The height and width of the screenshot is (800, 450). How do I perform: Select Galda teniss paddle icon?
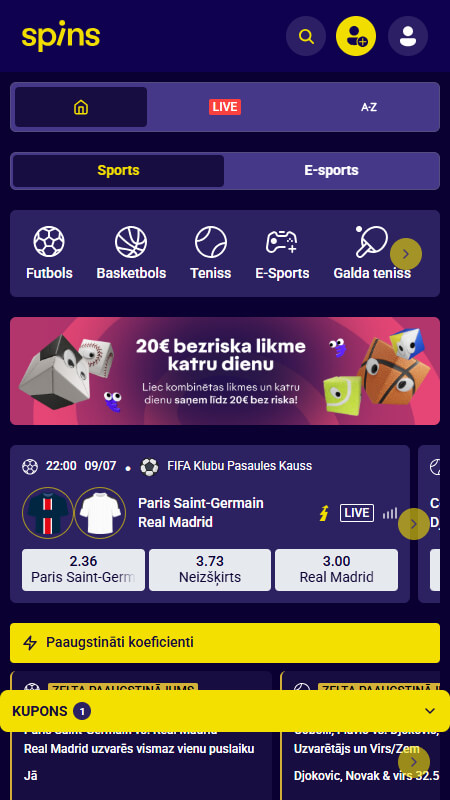coord(372,242)
